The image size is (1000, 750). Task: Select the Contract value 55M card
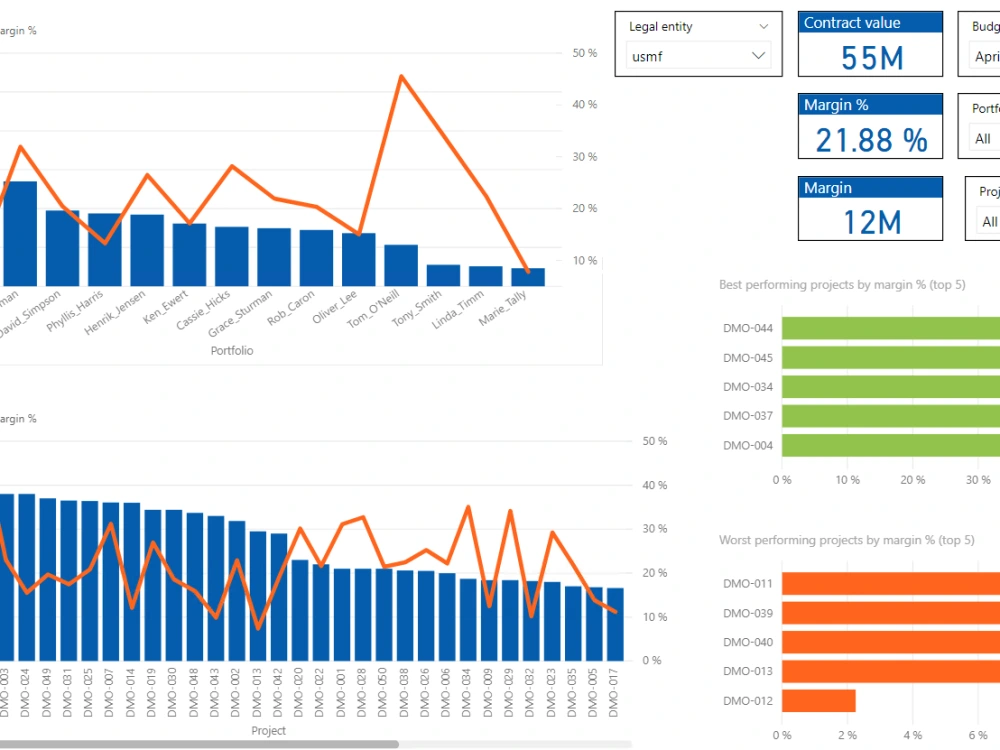(x=871, y=44)
